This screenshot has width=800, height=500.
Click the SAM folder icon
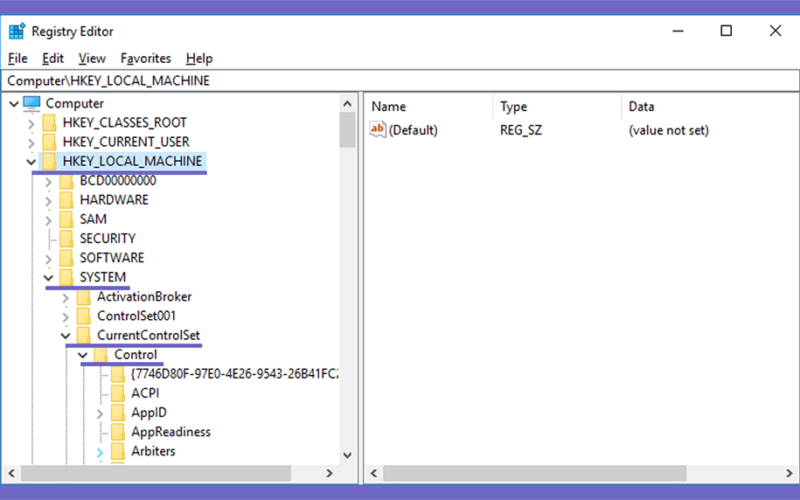point(66,219)
